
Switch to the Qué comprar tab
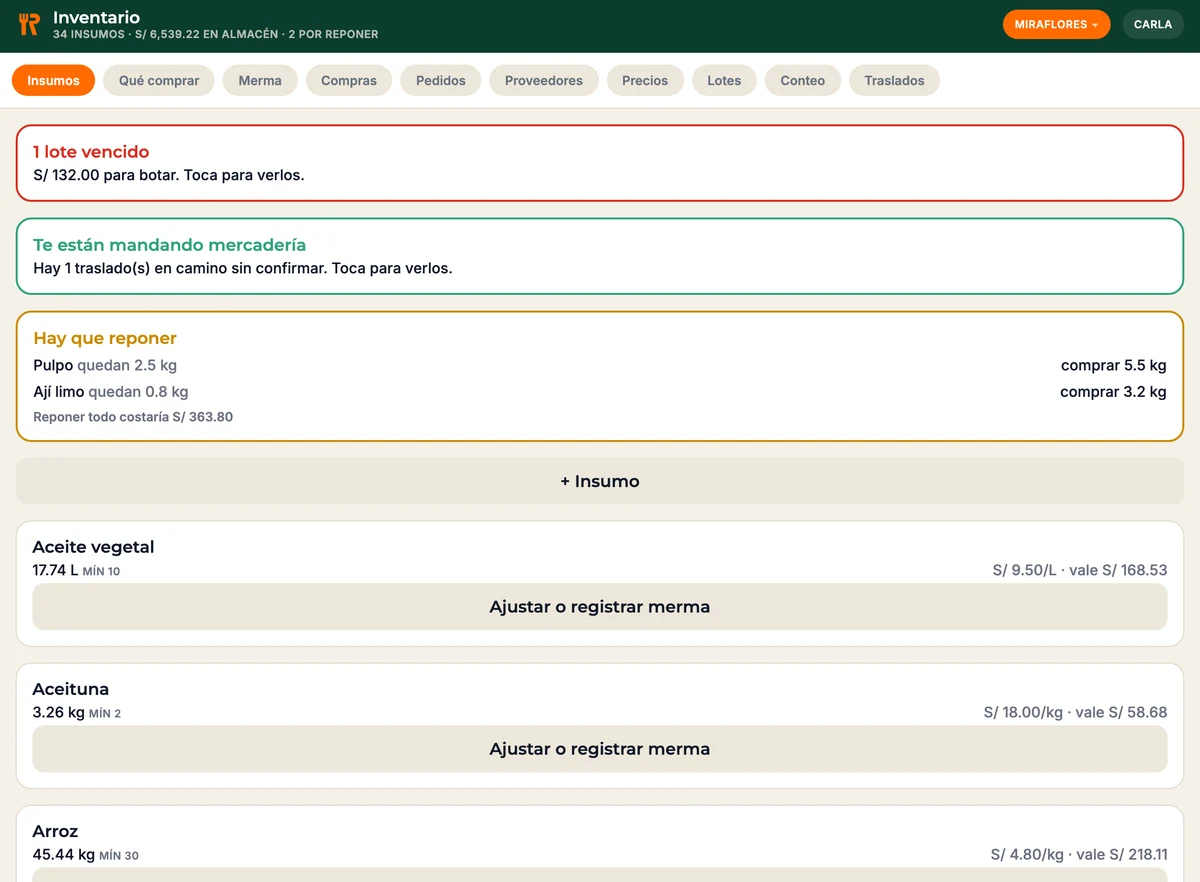click(159, 81)
